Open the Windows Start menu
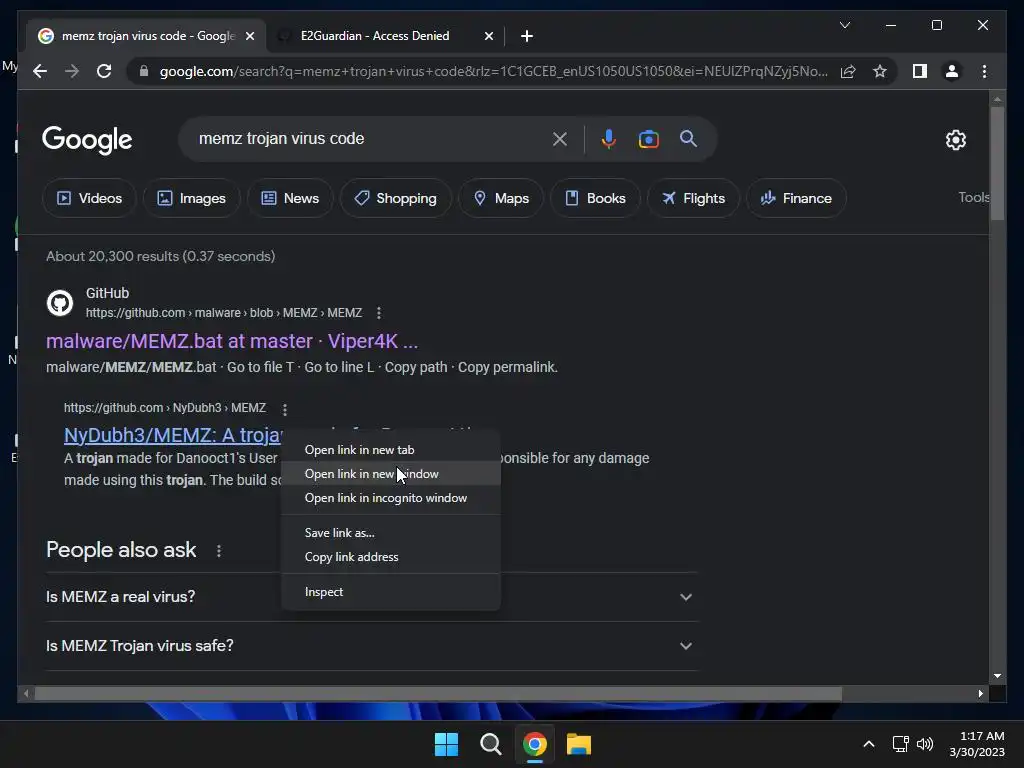The height and width of the screenshot is (768, 1024). tap(447, 744)
